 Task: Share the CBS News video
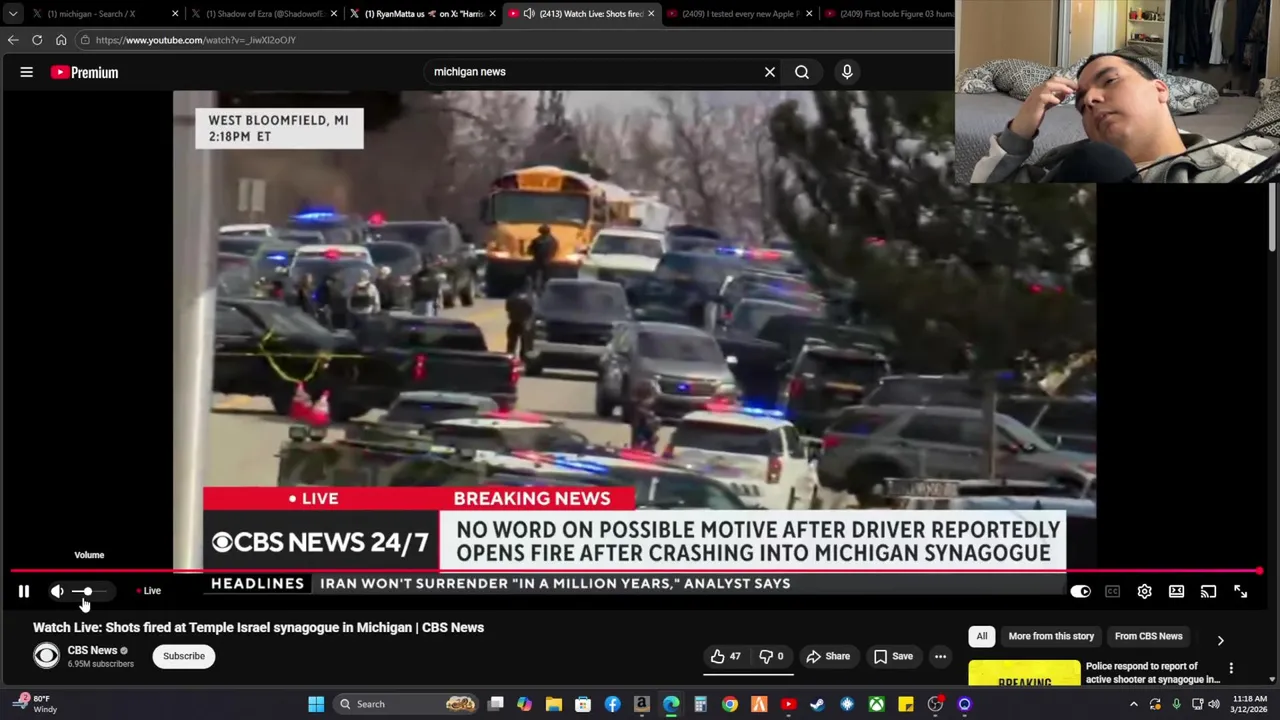828,656
